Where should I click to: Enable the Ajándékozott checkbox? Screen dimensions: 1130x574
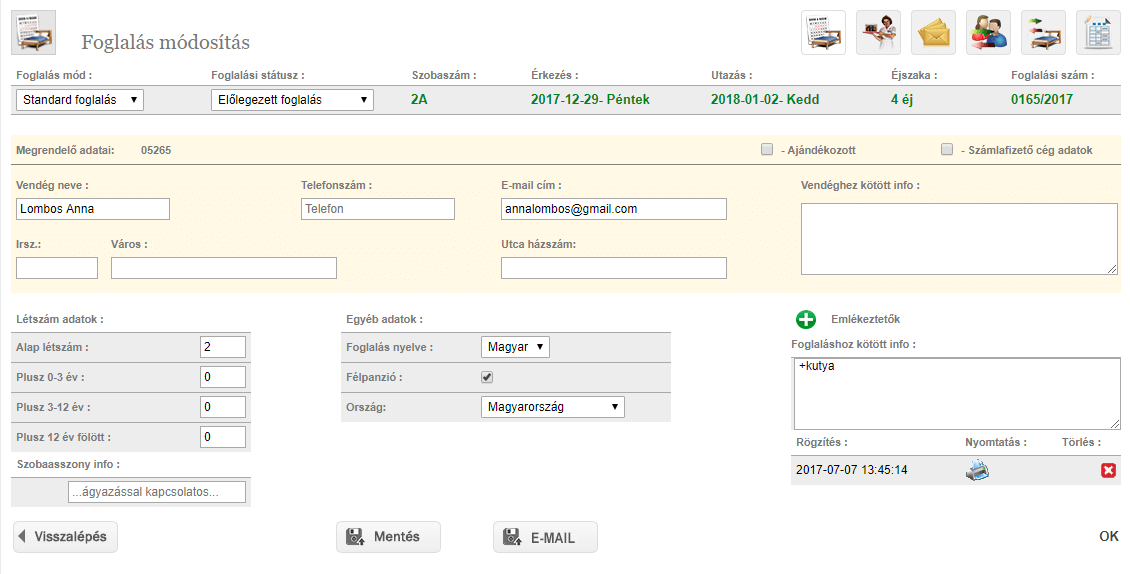coord(767,150)
